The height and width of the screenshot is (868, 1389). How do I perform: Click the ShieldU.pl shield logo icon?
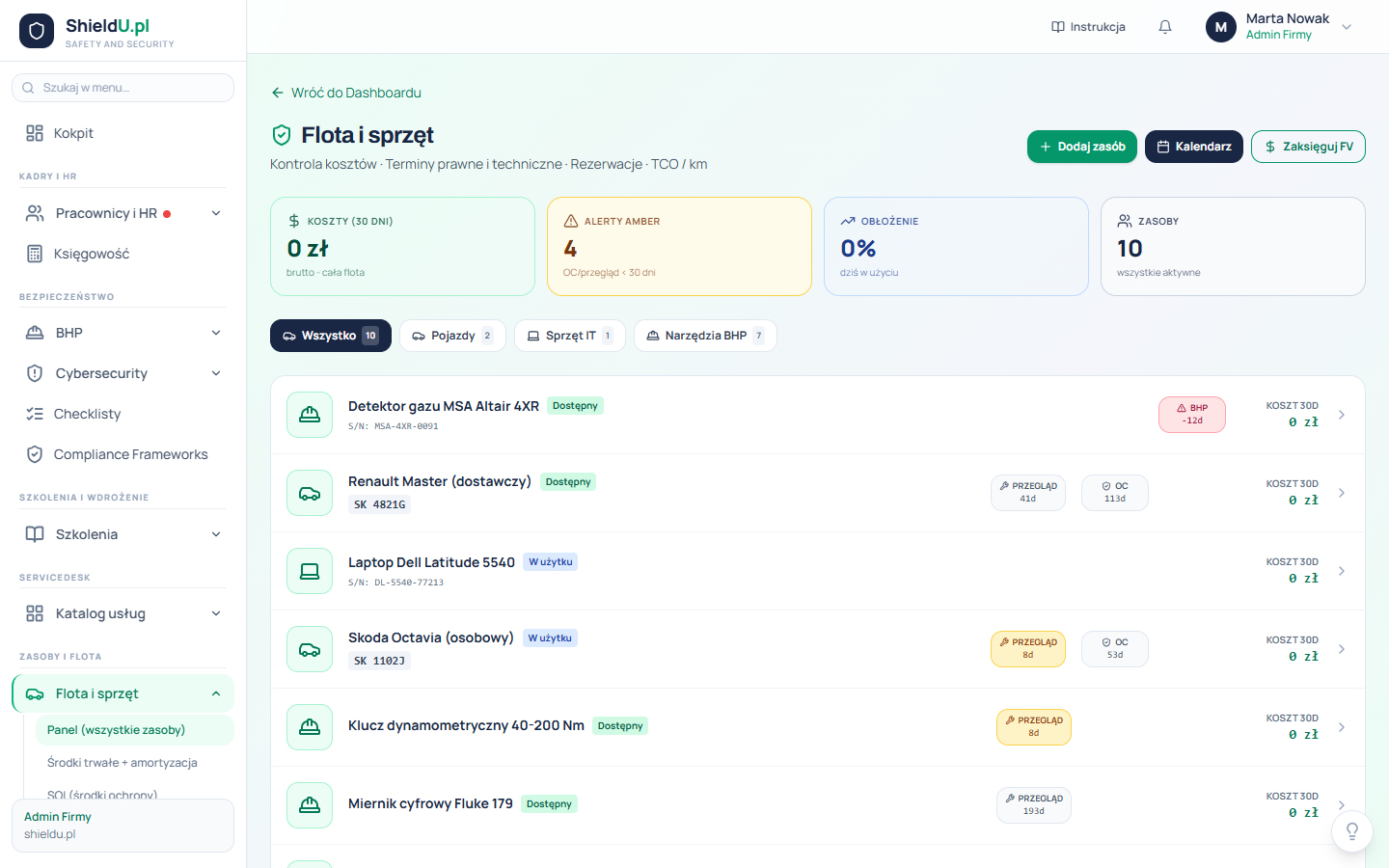(x=37, y=31)
